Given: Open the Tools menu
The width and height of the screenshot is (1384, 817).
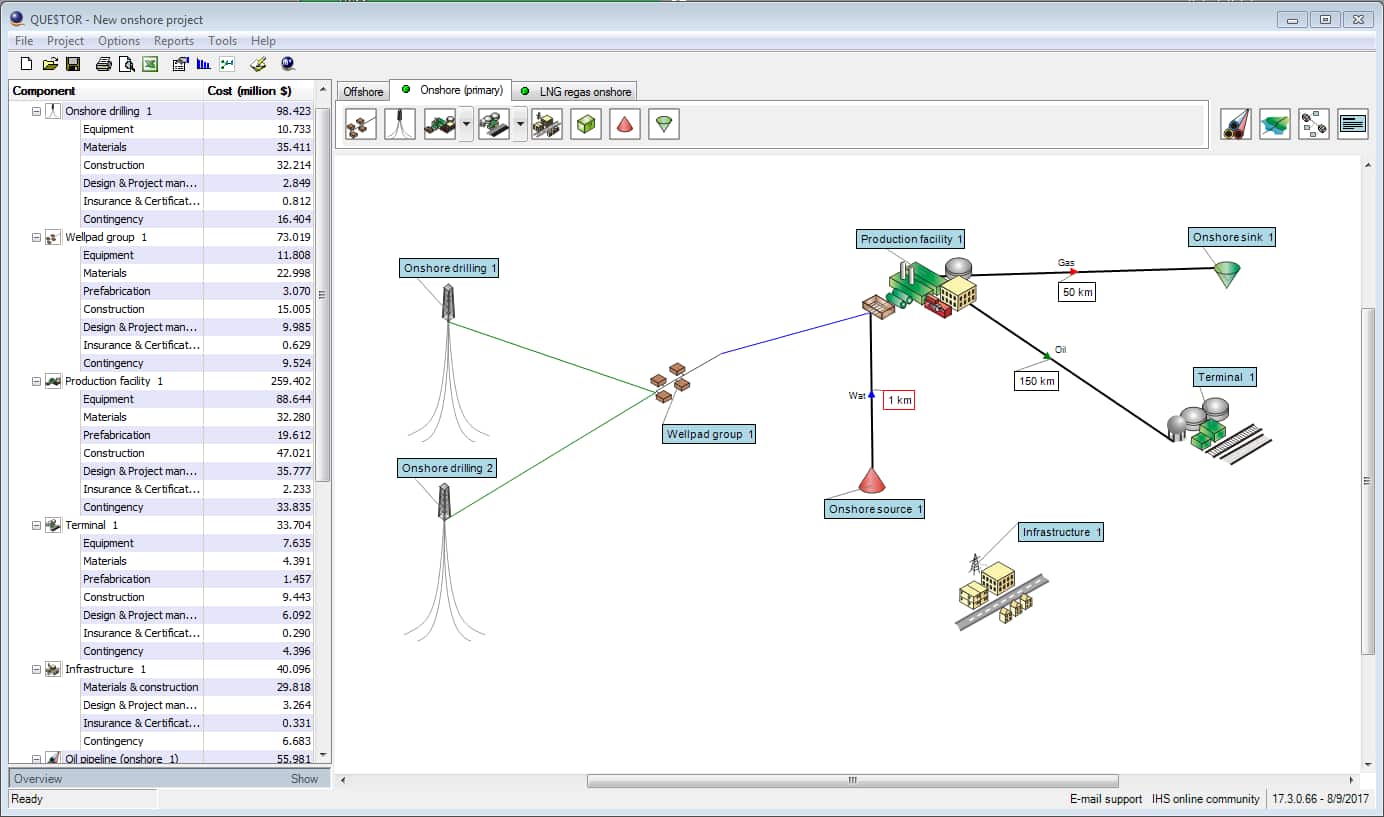Looking at the screenshot, I should 222,41.
